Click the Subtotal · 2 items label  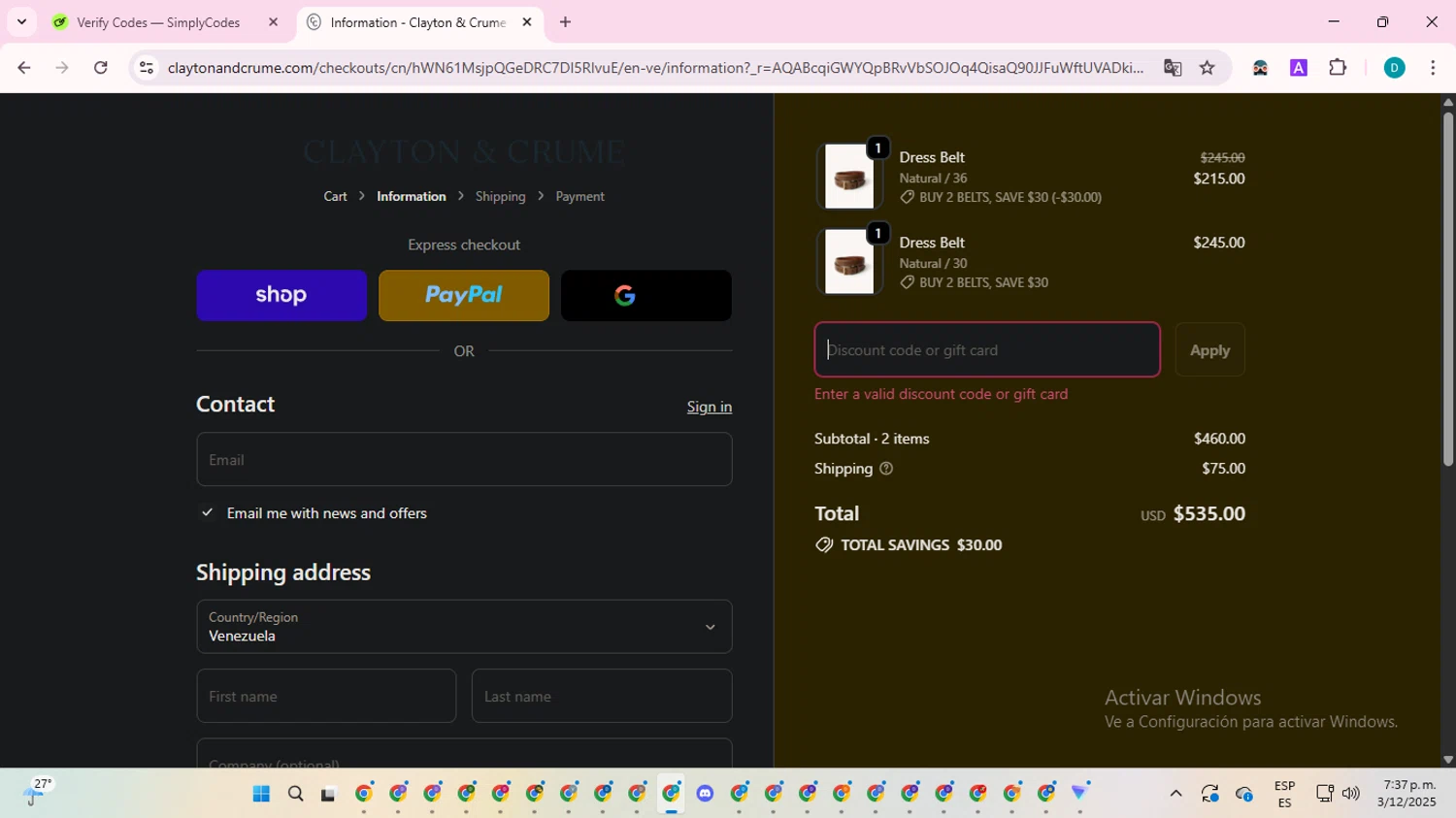click(x=872, y=439)
